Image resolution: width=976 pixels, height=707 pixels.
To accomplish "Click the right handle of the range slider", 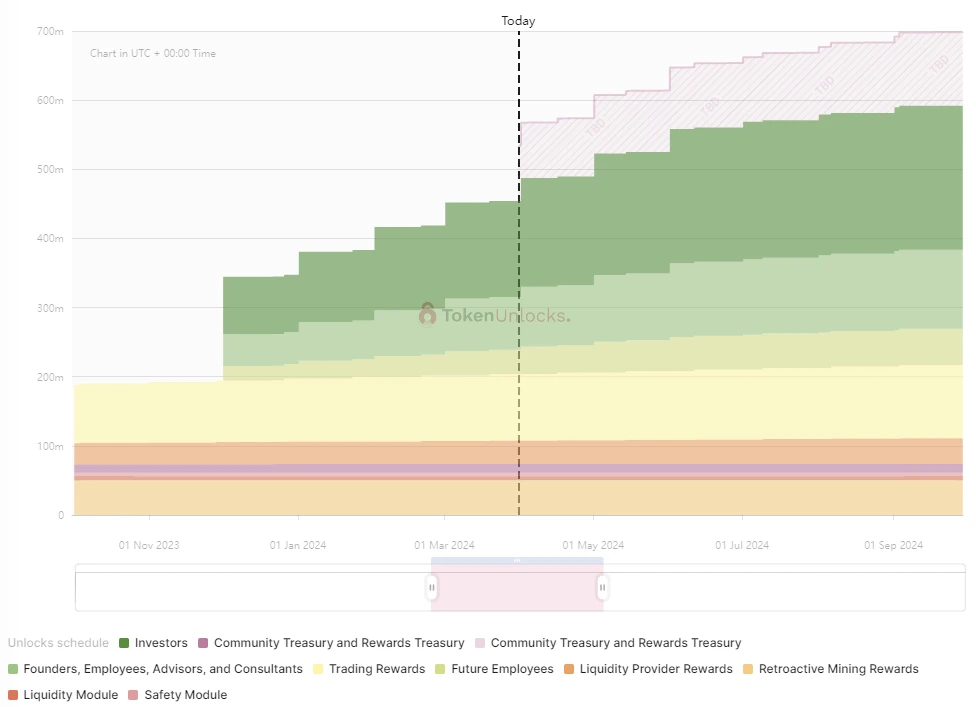I will pyautogui.click(x=602, y=588).
